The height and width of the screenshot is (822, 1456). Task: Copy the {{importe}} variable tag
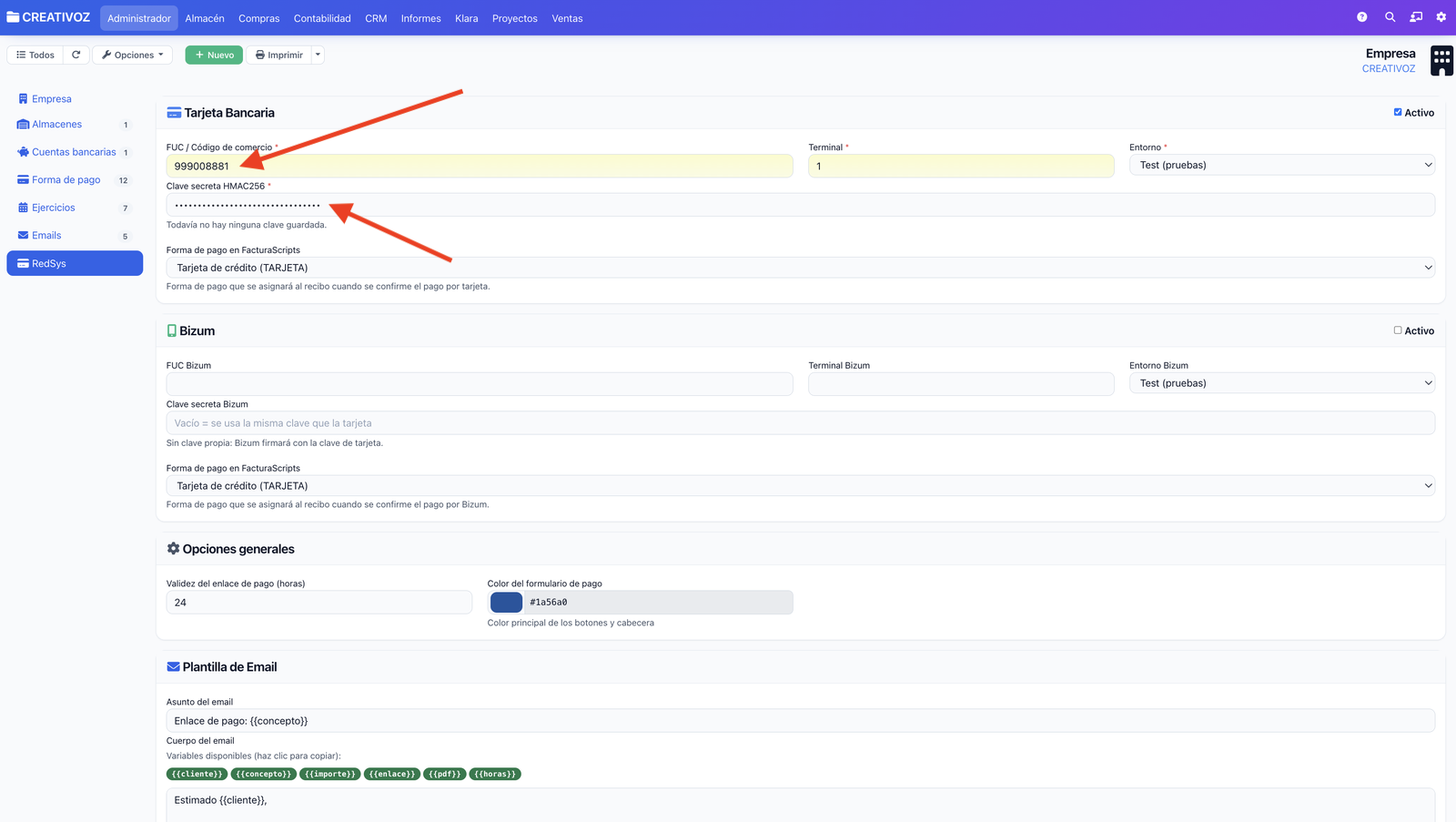pos(329,774)
